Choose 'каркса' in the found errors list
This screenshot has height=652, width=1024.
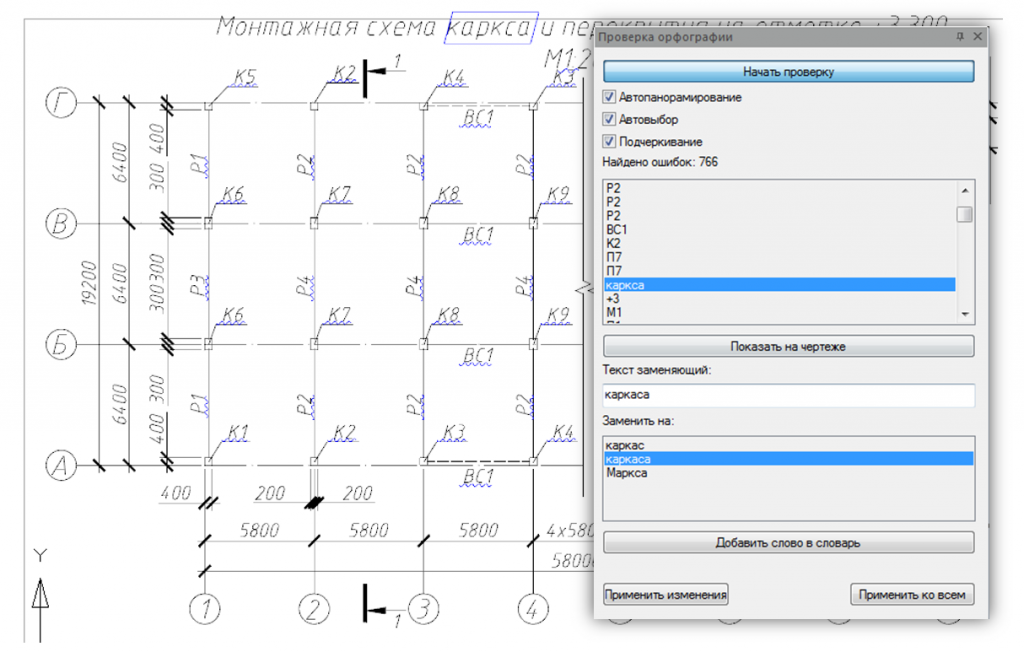click(780, 285)
